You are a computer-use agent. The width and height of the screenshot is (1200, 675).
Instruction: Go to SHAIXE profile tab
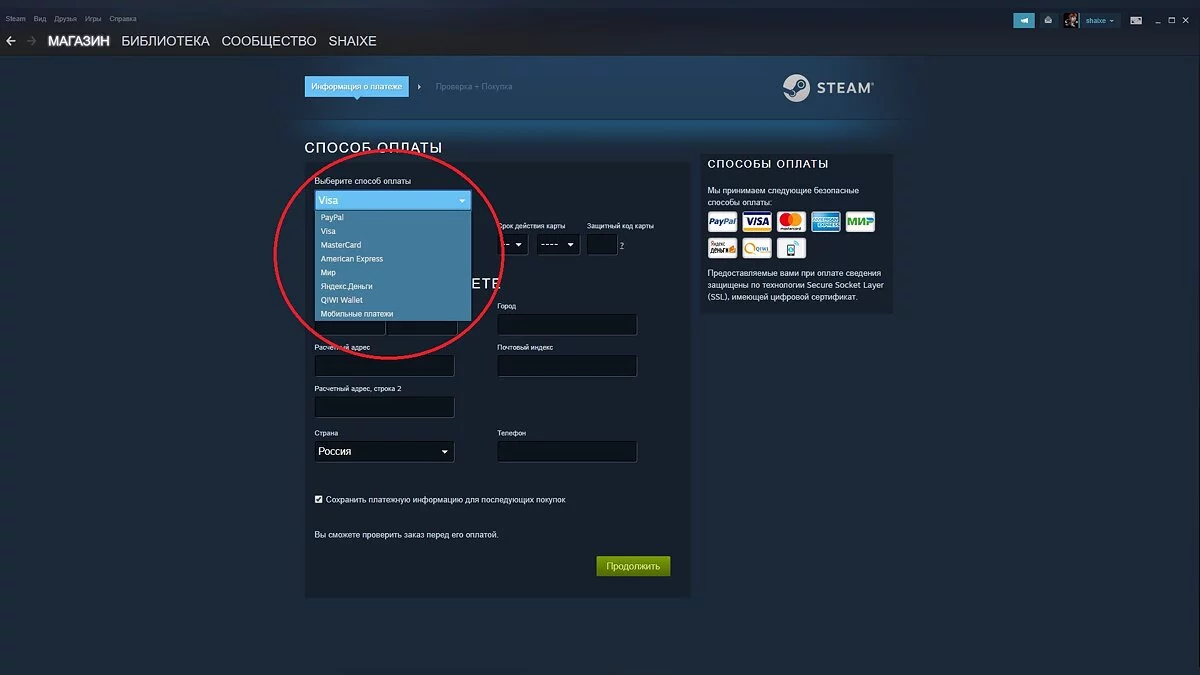tap(353, 41)
